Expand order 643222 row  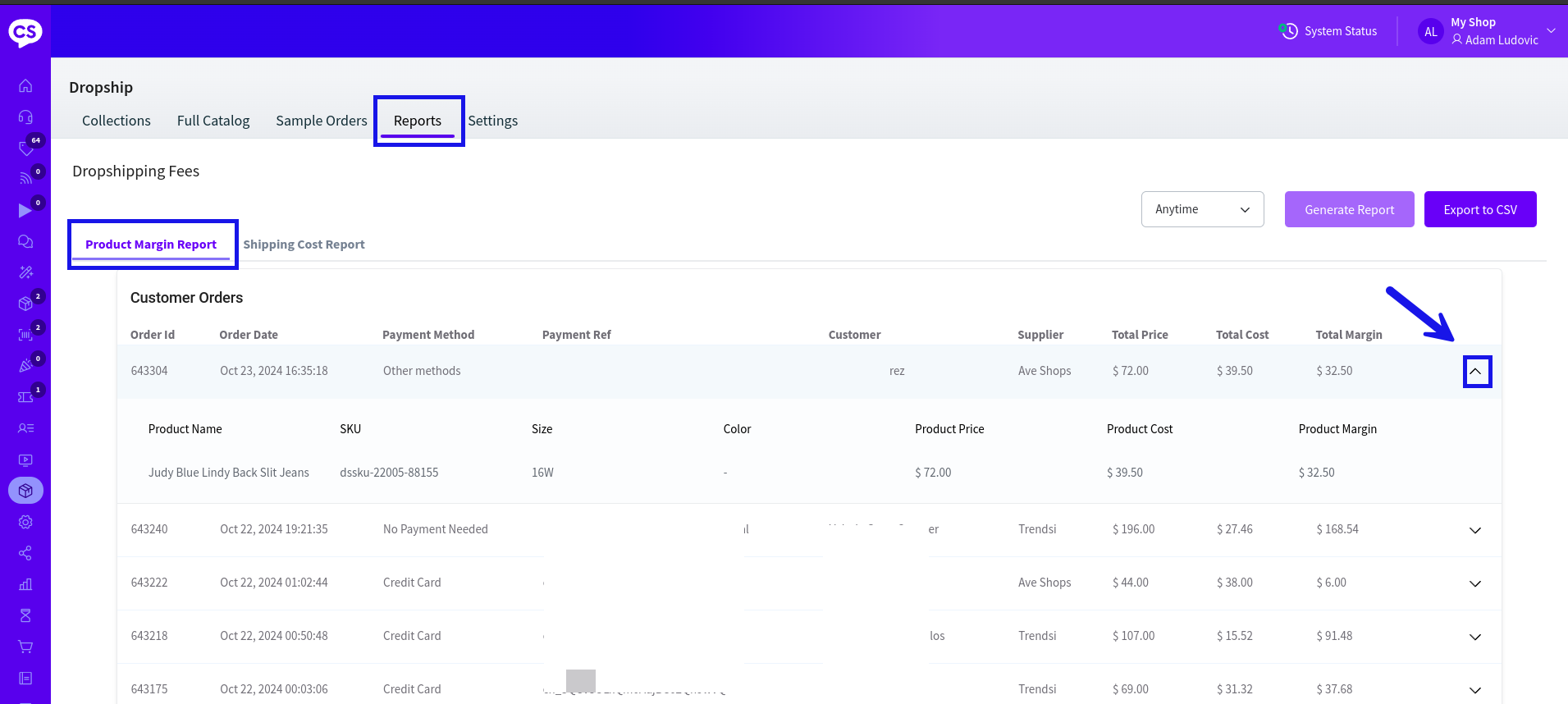pos(1474,583)
